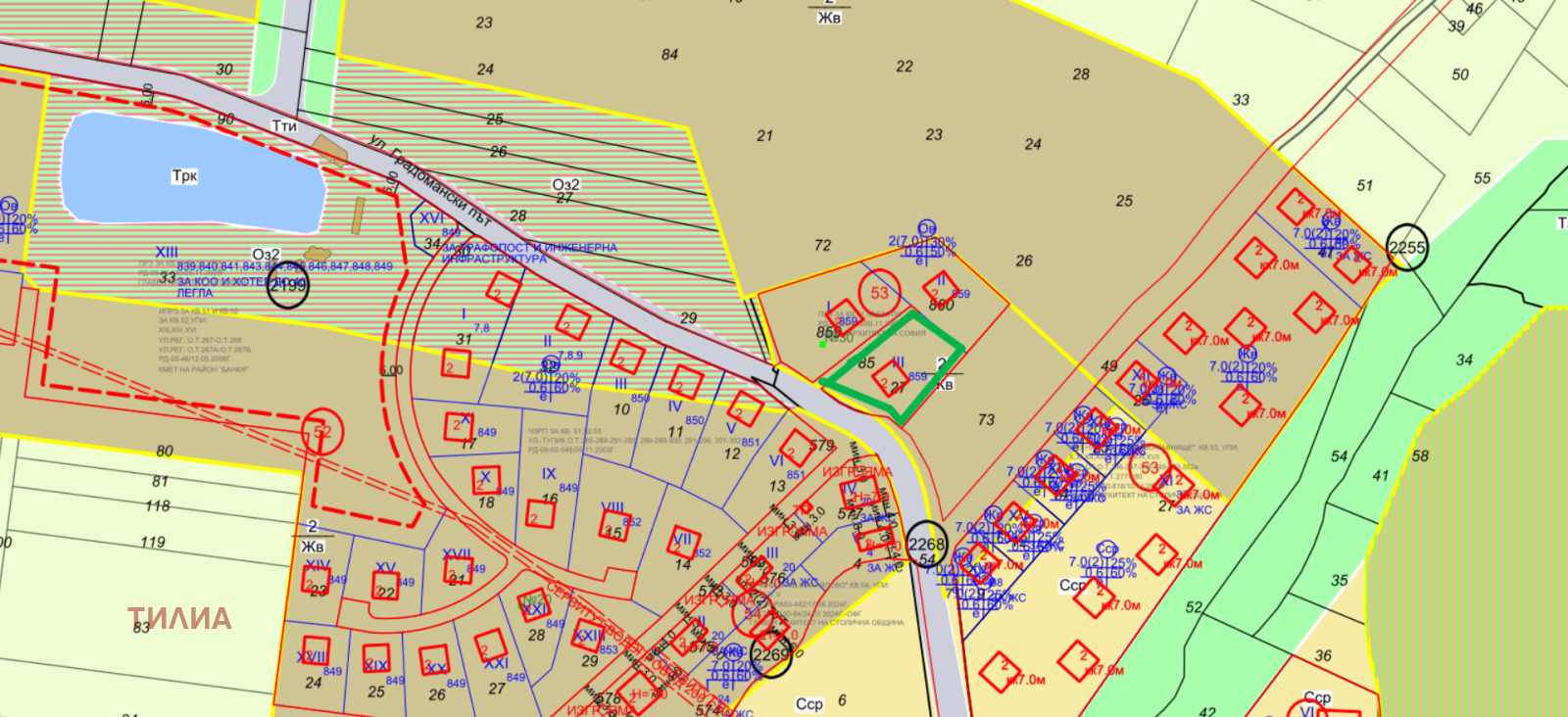Viewport: 1568px width, 717px height.
Task: Select the circled marker numbered 2199
Action: click(x=287, y=286)
